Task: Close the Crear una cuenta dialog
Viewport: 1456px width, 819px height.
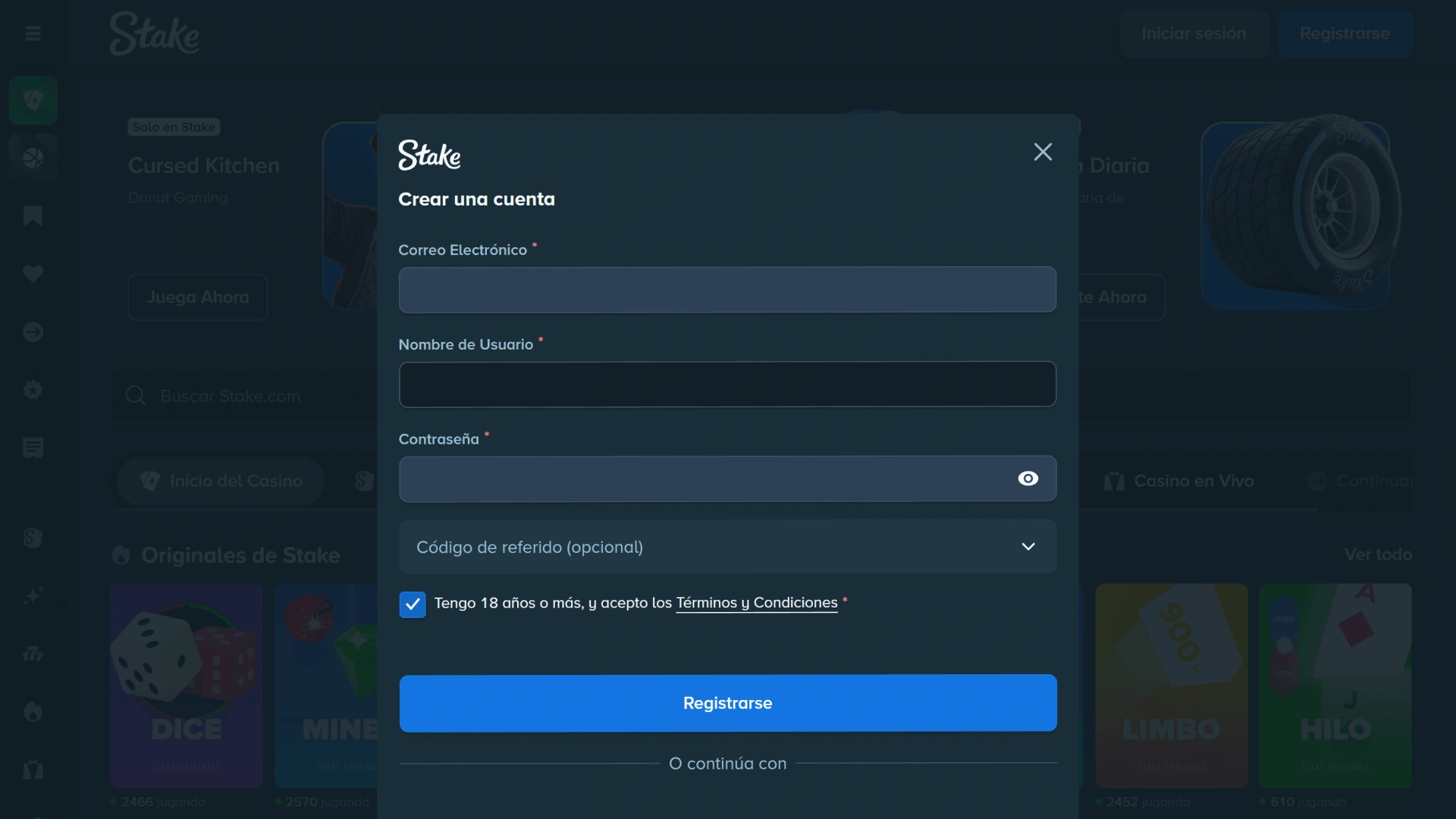Action: 1043,152
